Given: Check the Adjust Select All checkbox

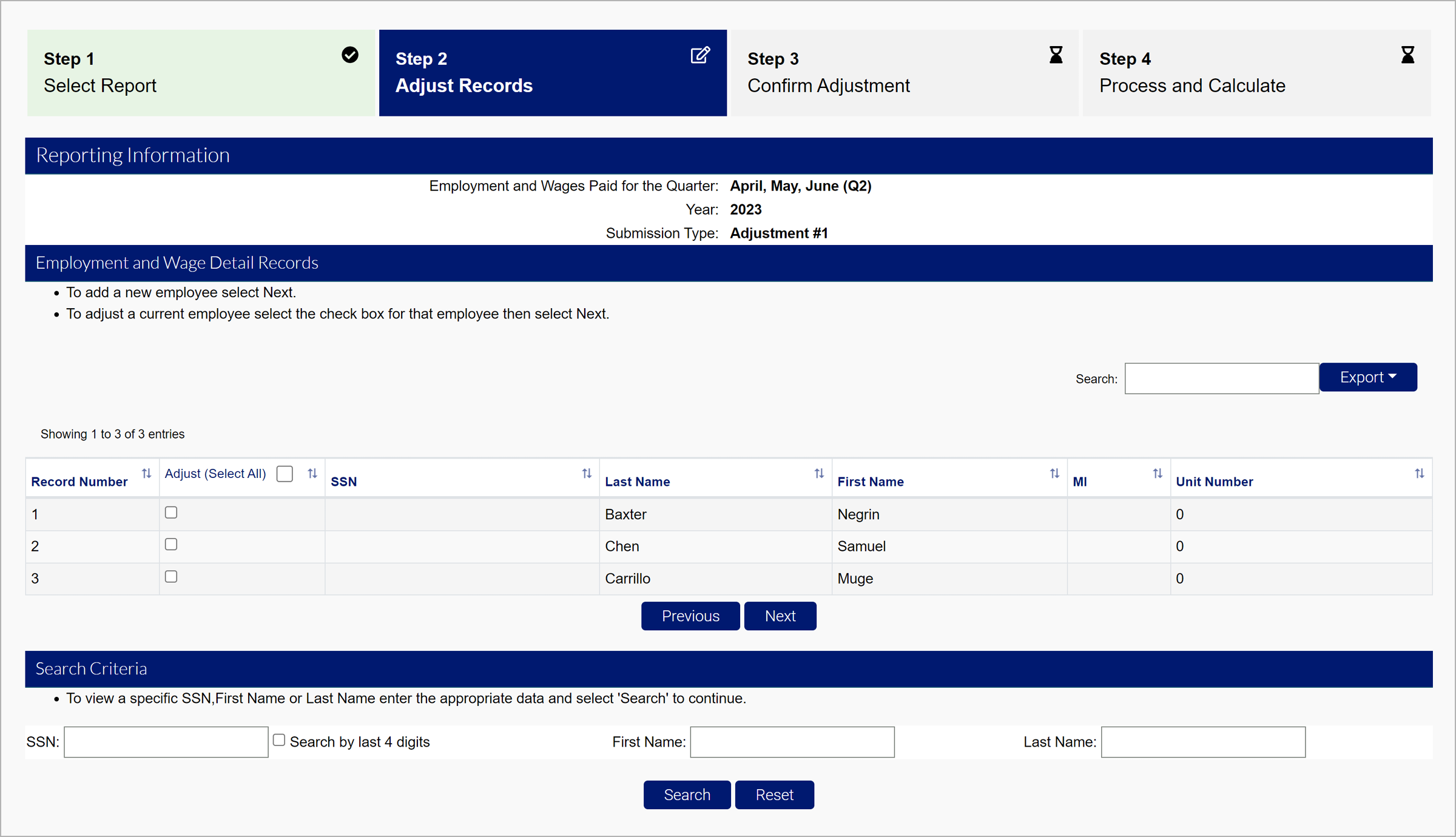Looking at the screenshot, I should pos(285,474).
